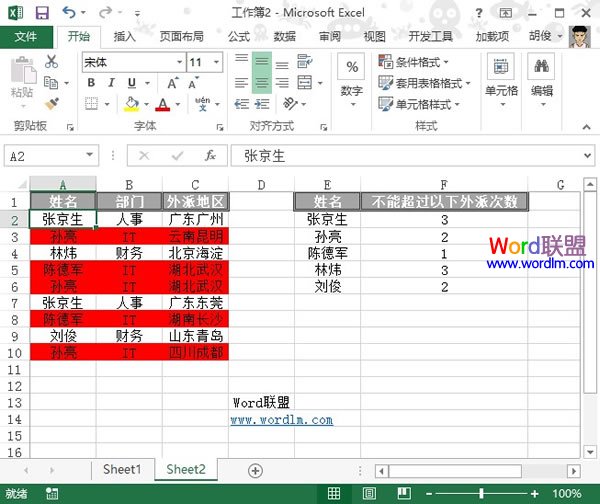Viewport: 600px width, 504px height.
Task: Click the 100% zoom level
Action: point(567,494)
